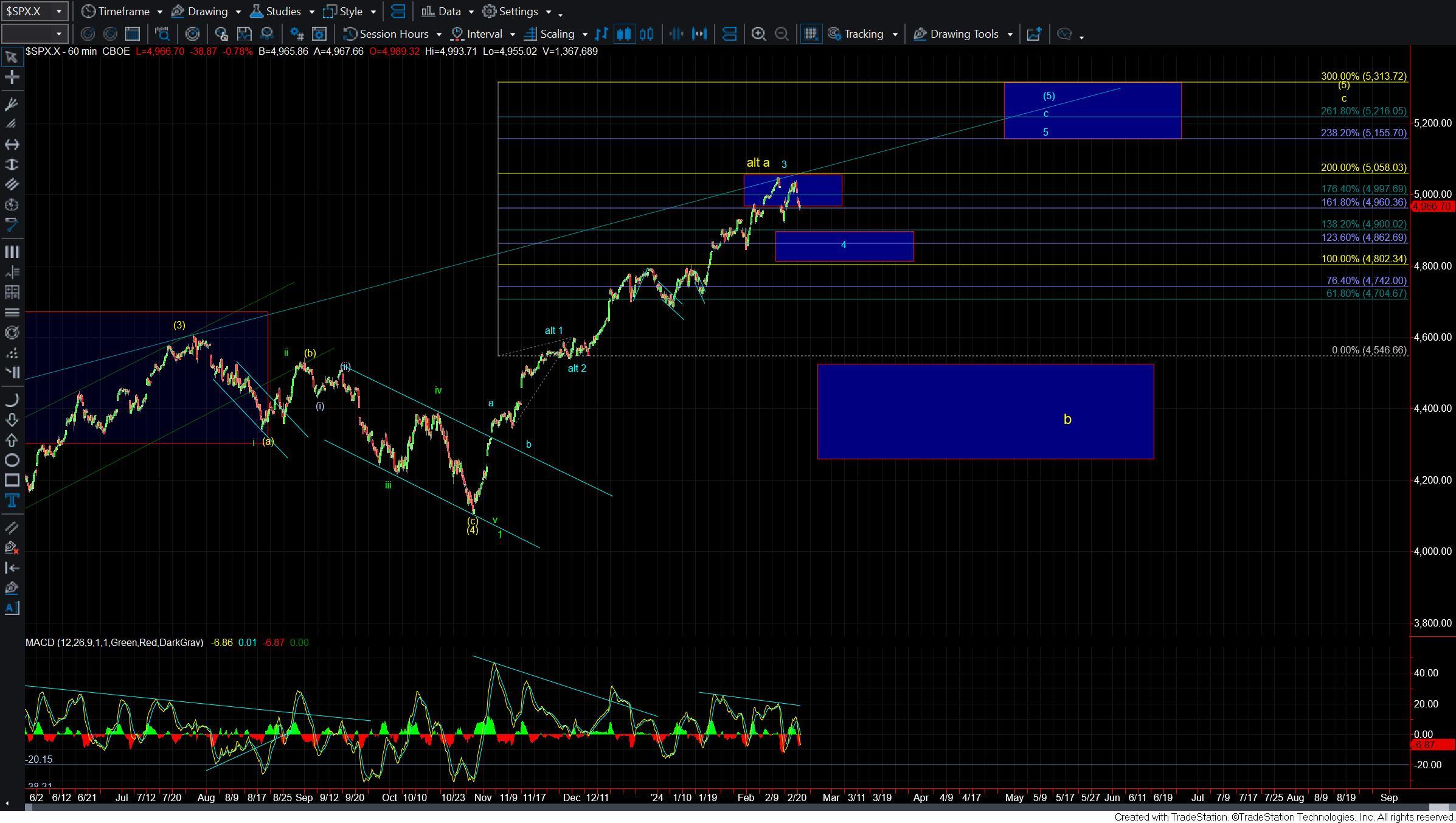The image size is (1456, 823).
Task: Click the gear-and-hash settings icon
Action: click(x=296, y=34)
